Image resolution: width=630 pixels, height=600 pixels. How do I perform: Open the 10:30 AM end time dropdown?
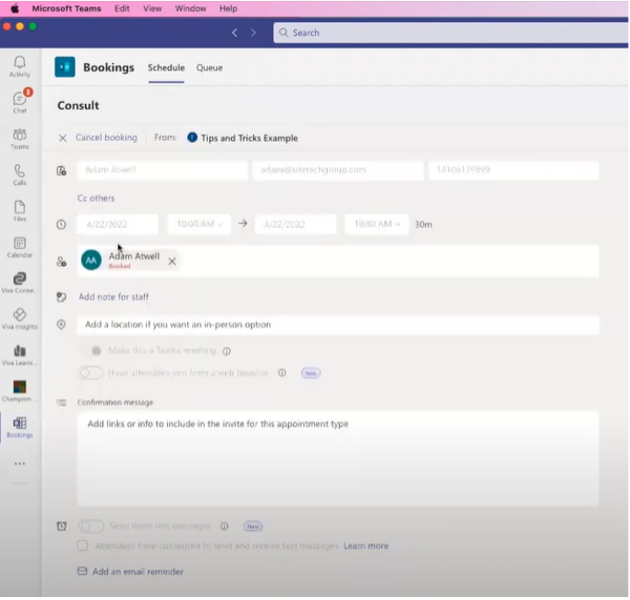click(377, 224)
